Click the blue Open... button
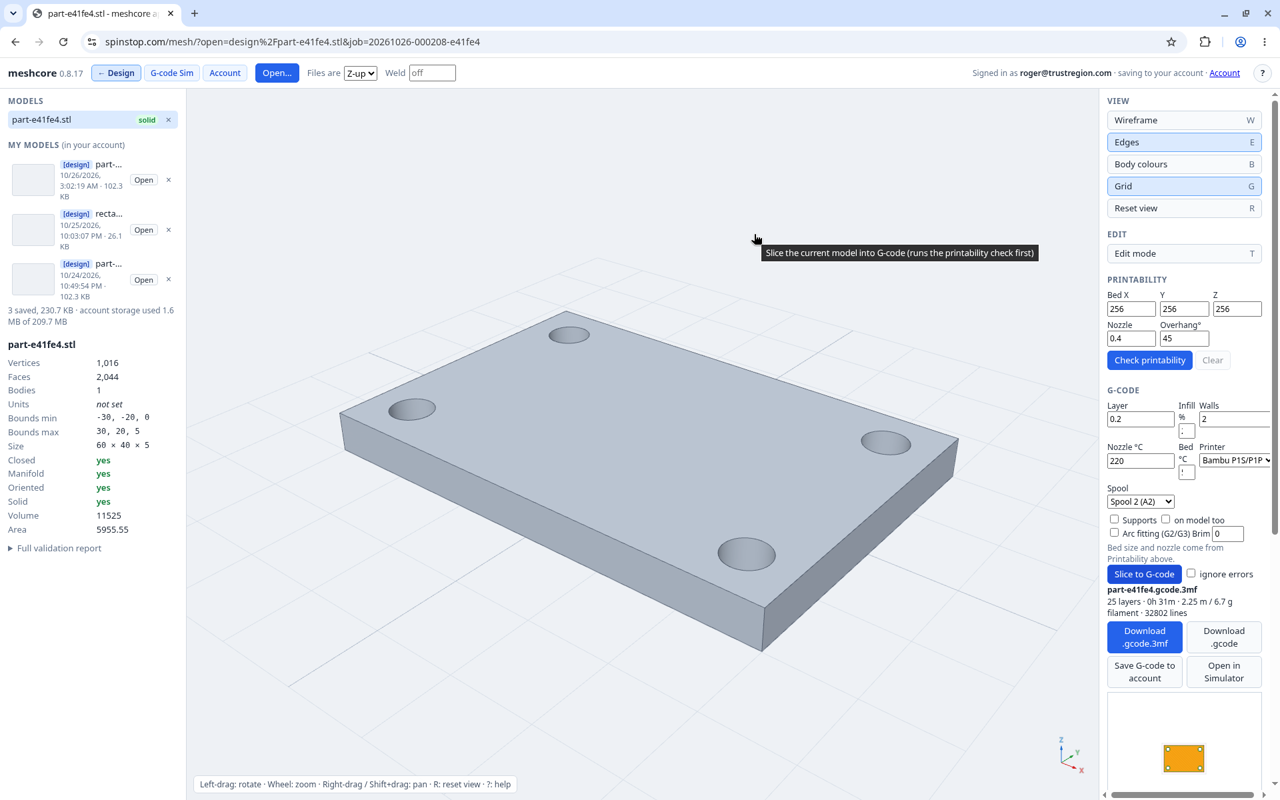Image resolution: width=1280 pixels, height=800 pixels. (x=277, y=73)
